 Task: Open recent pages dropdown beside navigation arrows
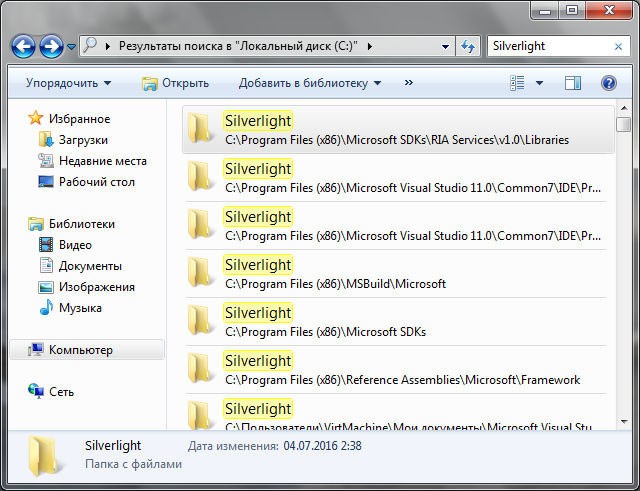[x=71, y=47]
